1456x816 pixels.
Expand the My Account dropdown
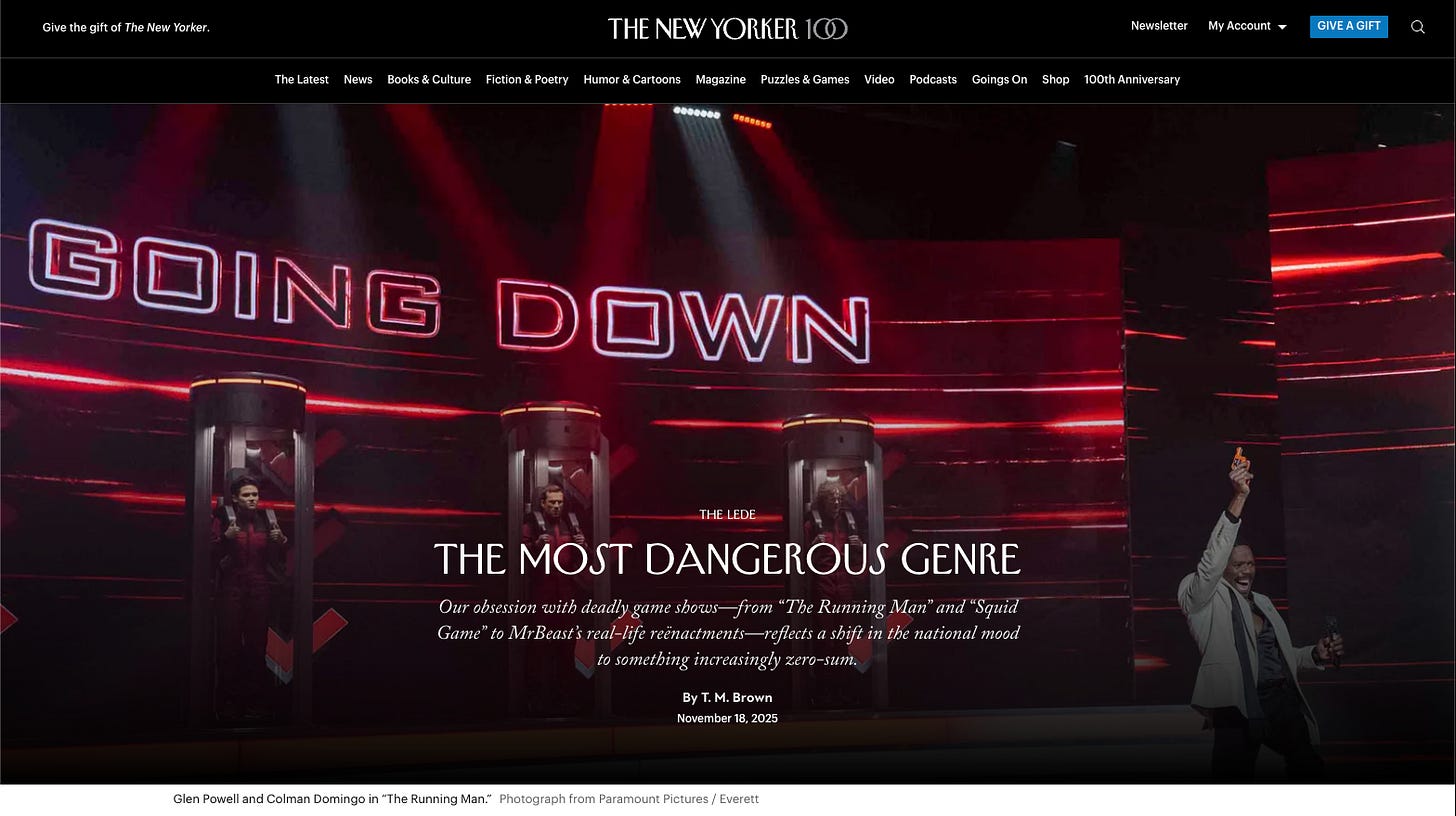coord(1247,26)
